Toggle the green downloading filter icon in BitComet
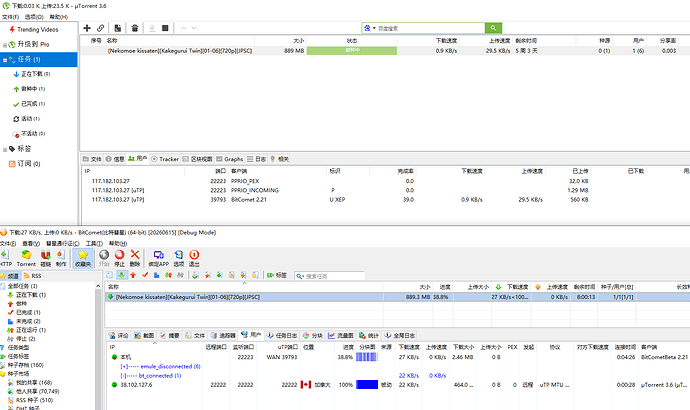 coord(121,275)
